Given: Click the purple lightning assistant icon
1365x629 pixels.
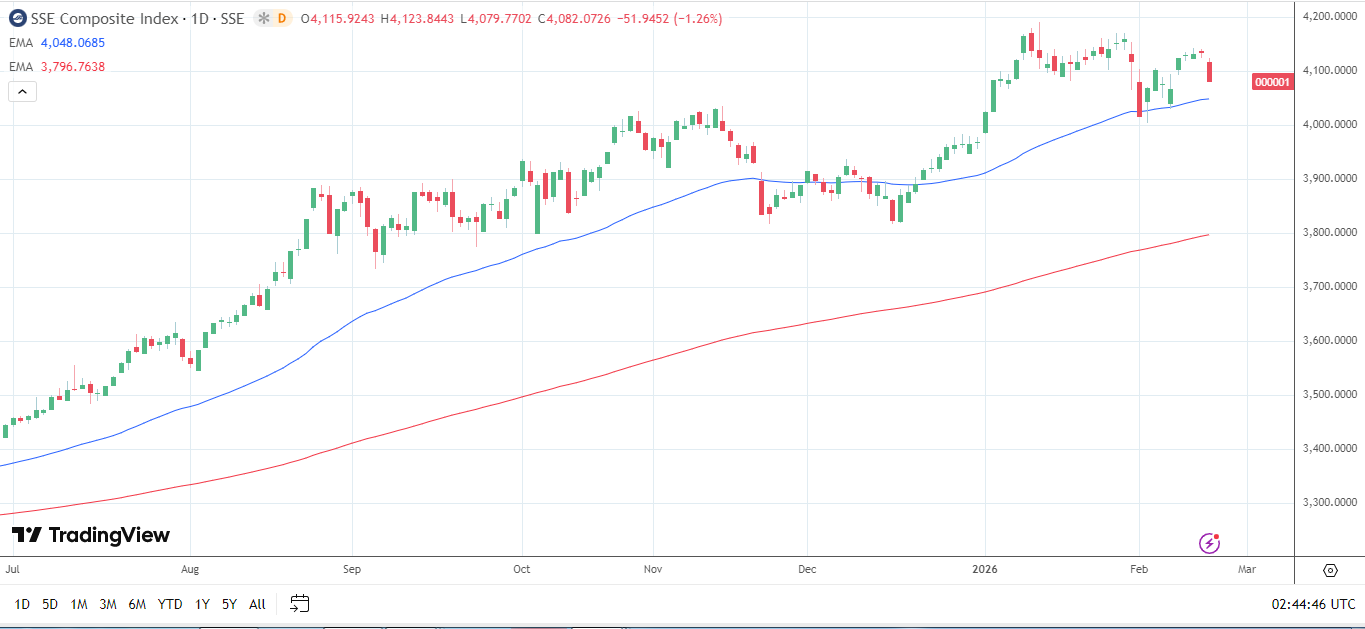Looking at the screenshot, I should click(1210, 541).
